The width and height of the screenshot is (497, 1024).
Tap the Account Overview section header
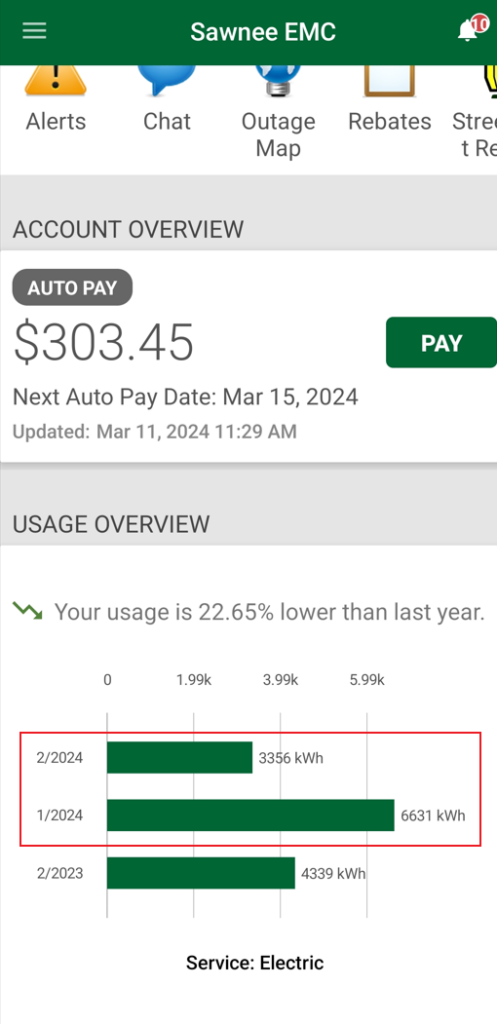point(128,229)
